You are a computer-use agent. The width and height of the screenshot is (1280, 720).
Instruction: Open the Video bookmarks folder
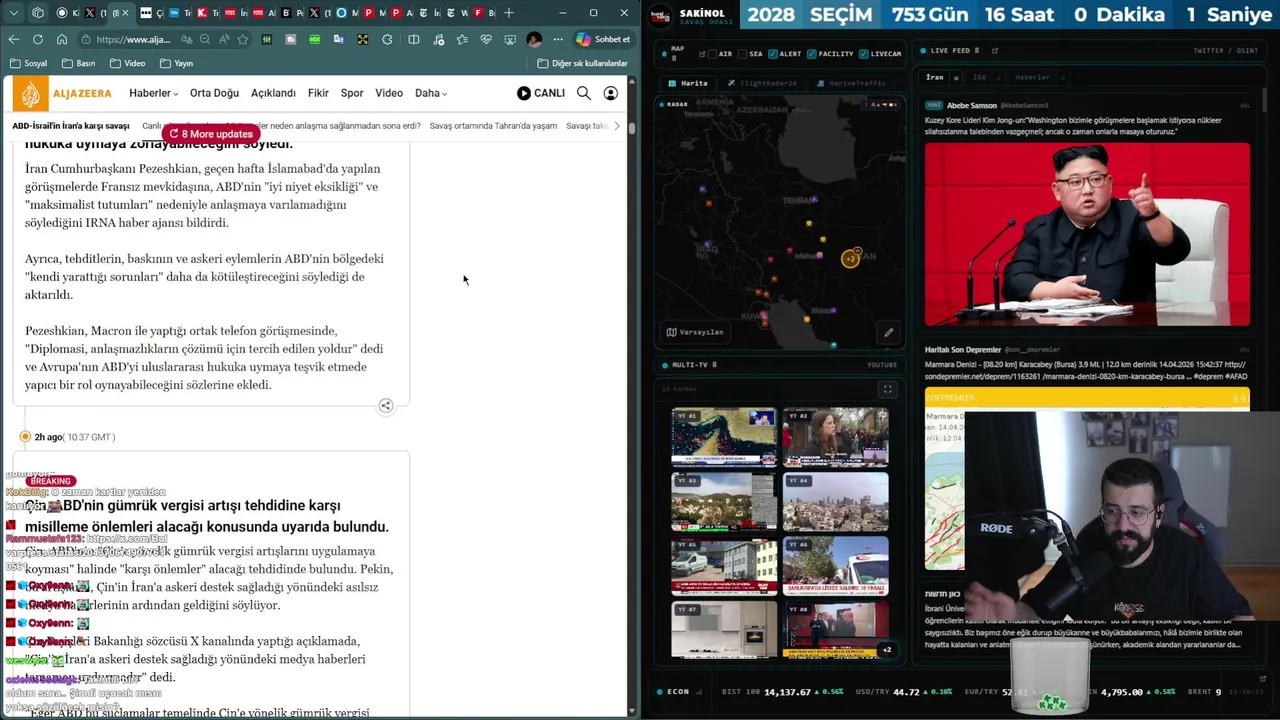[x=127, y=63]
